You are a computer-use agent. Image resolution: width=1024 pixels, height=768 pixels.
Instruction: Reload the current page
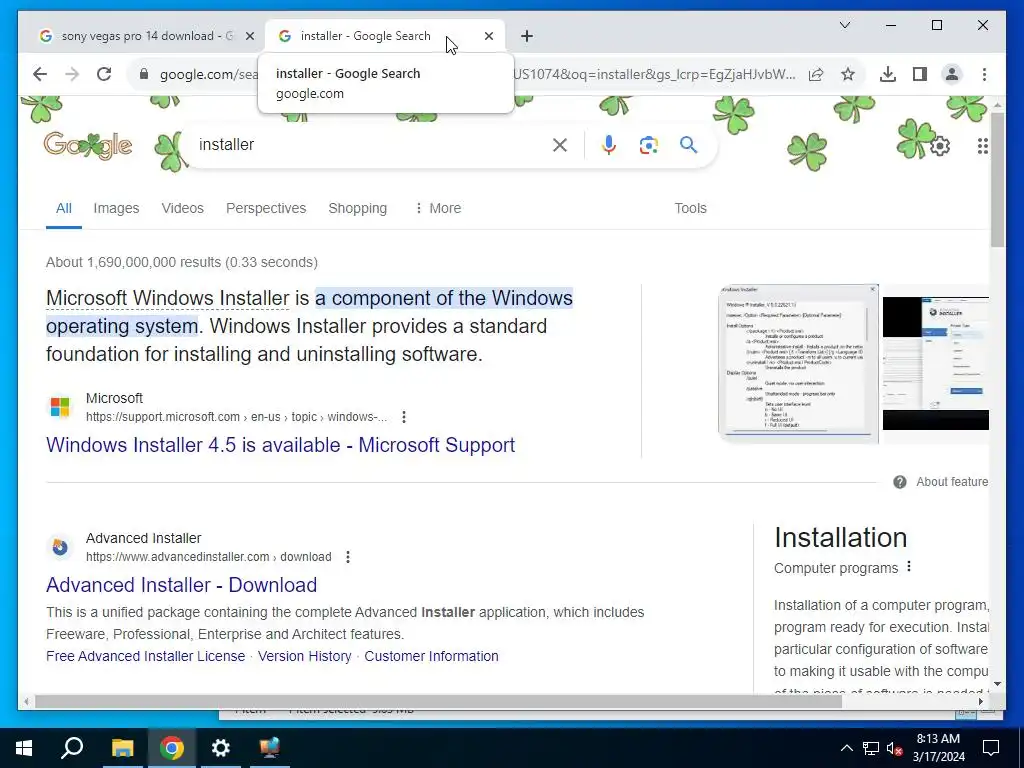[x=104, y=74]
